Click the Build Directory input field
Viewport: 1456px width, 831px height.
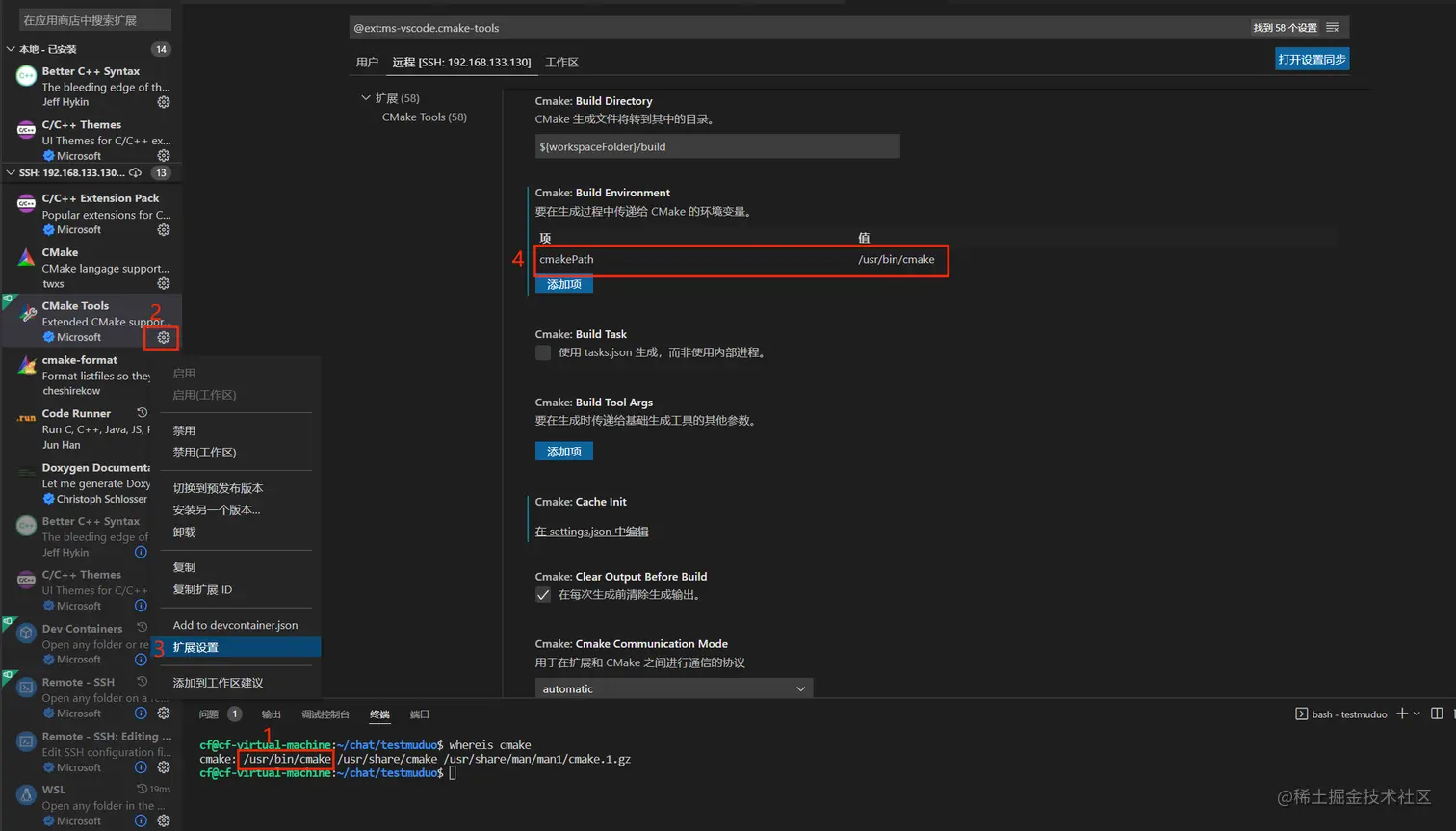point(717,146)
